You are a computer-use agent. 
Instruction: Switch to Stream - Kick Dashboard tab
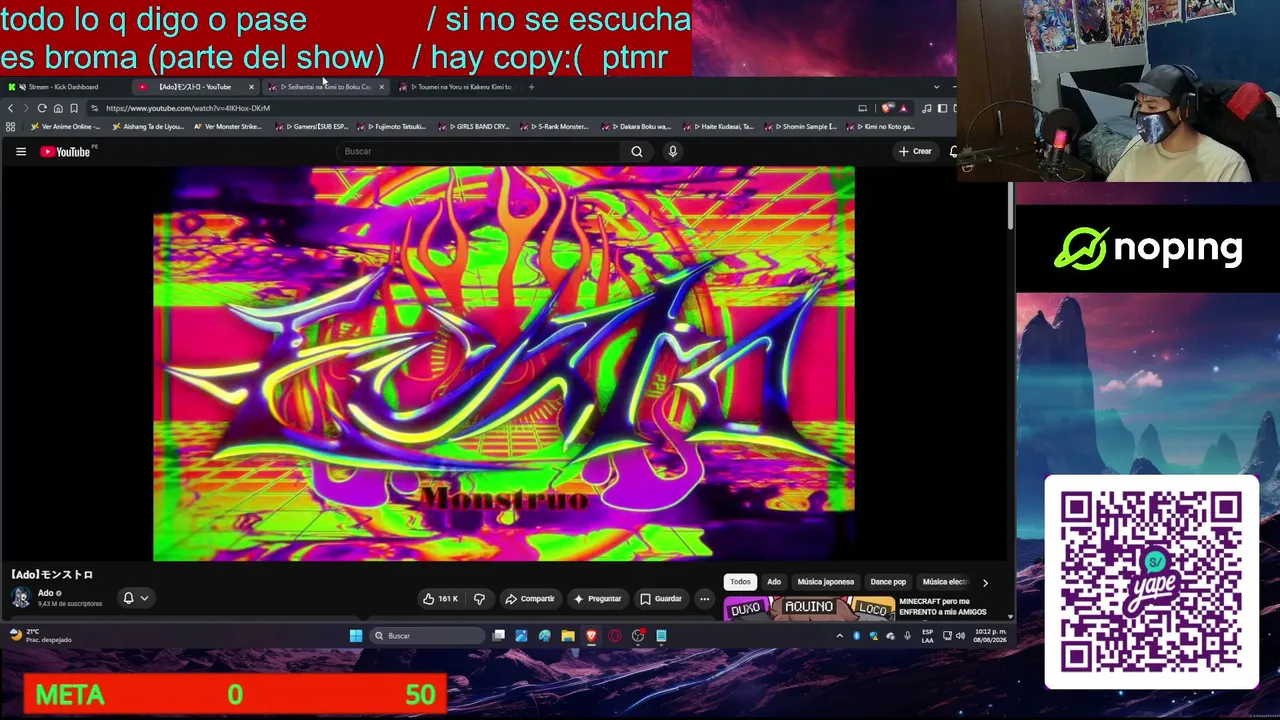64,87
